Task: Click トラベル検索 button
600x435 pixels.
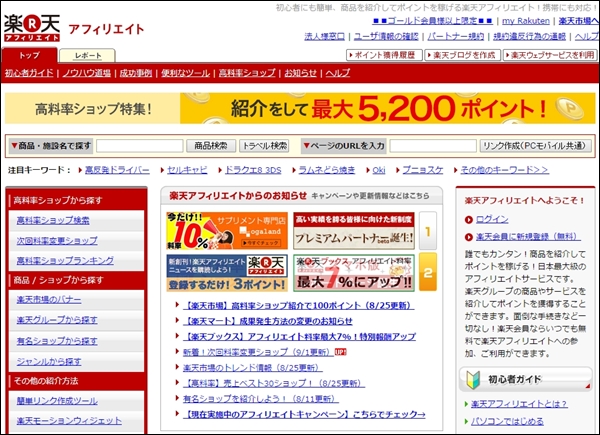Action: point(264,146)
